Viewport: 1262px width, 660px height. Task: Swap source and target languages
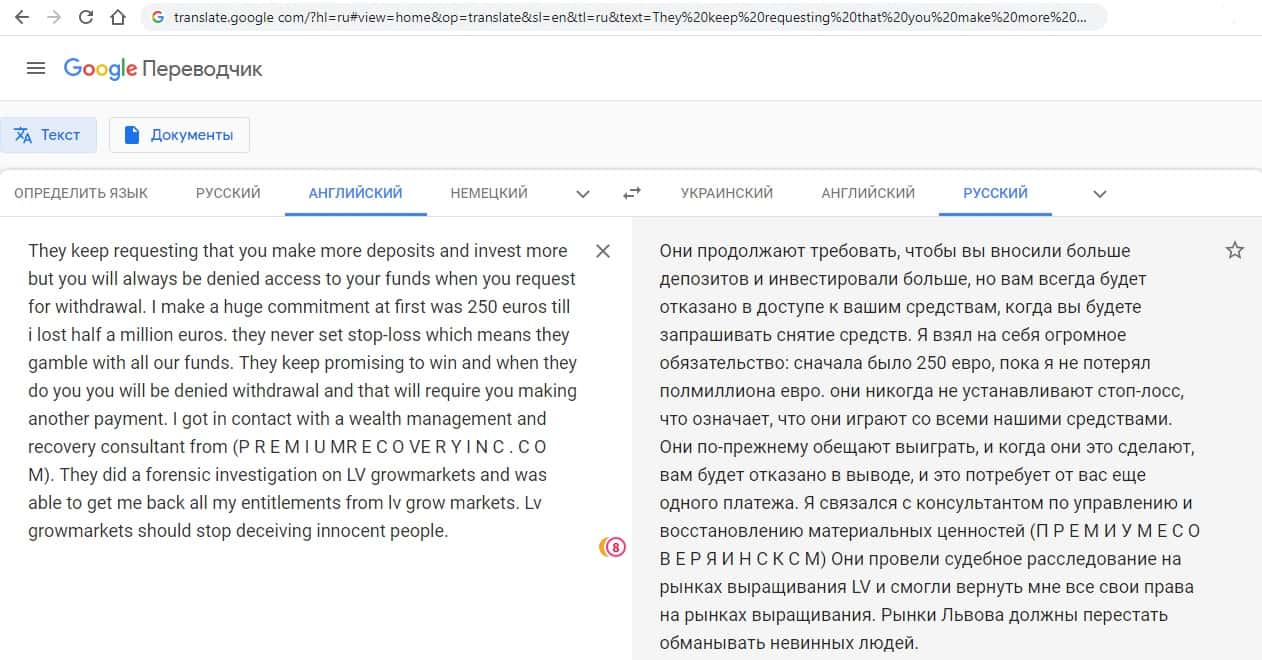pos(632,193)
